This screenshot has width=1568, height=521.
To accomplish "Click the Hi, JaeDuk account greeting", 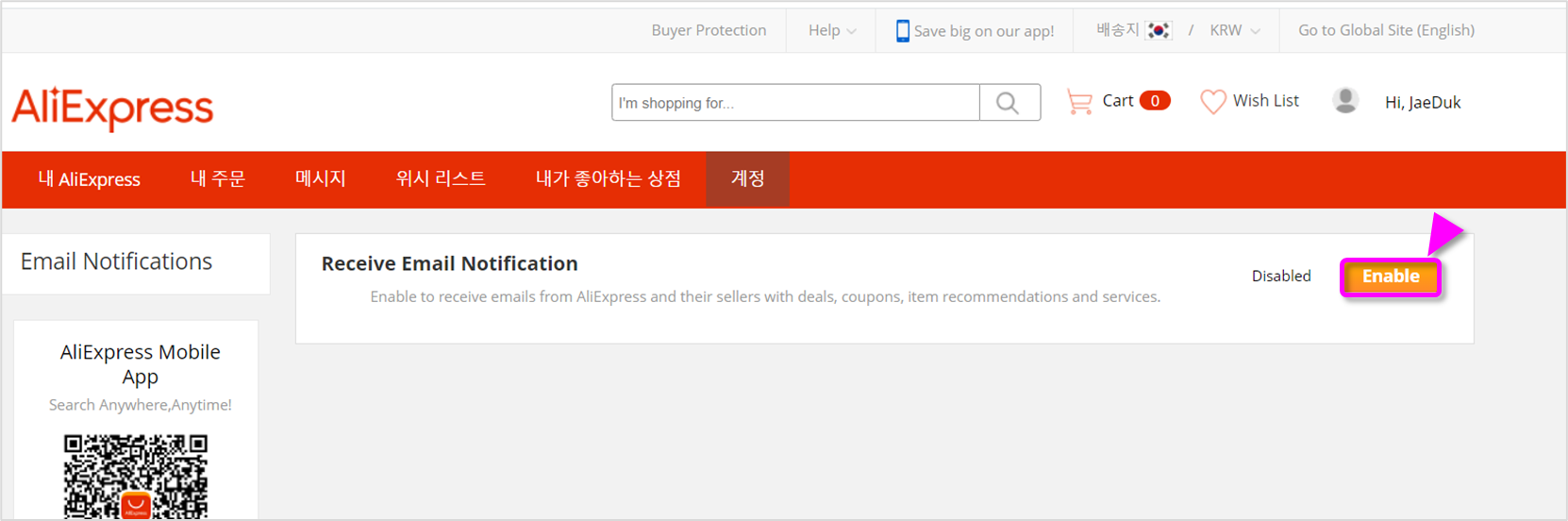I will point(1423,102).
